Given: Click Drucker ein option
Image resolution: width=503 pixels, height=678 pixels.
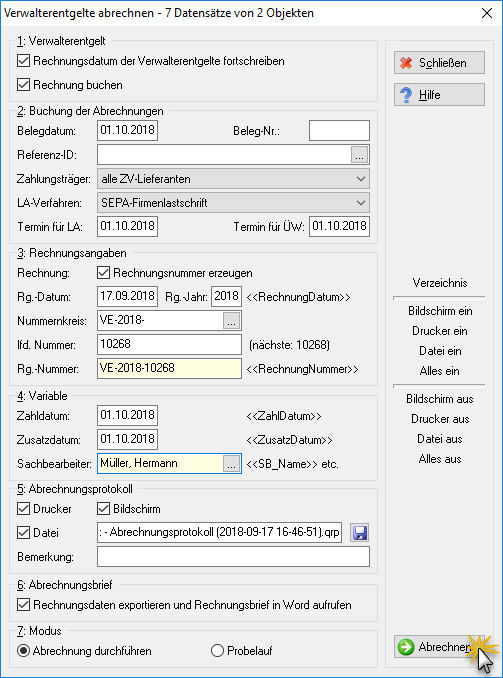Looking at the screenshot, I should pyautogui.click(x=439, y=331).
